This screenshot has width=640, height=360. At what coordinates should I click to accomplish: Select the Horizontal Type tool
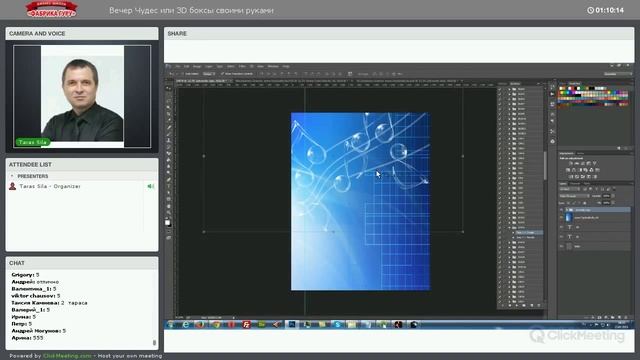tap(168, 186)
